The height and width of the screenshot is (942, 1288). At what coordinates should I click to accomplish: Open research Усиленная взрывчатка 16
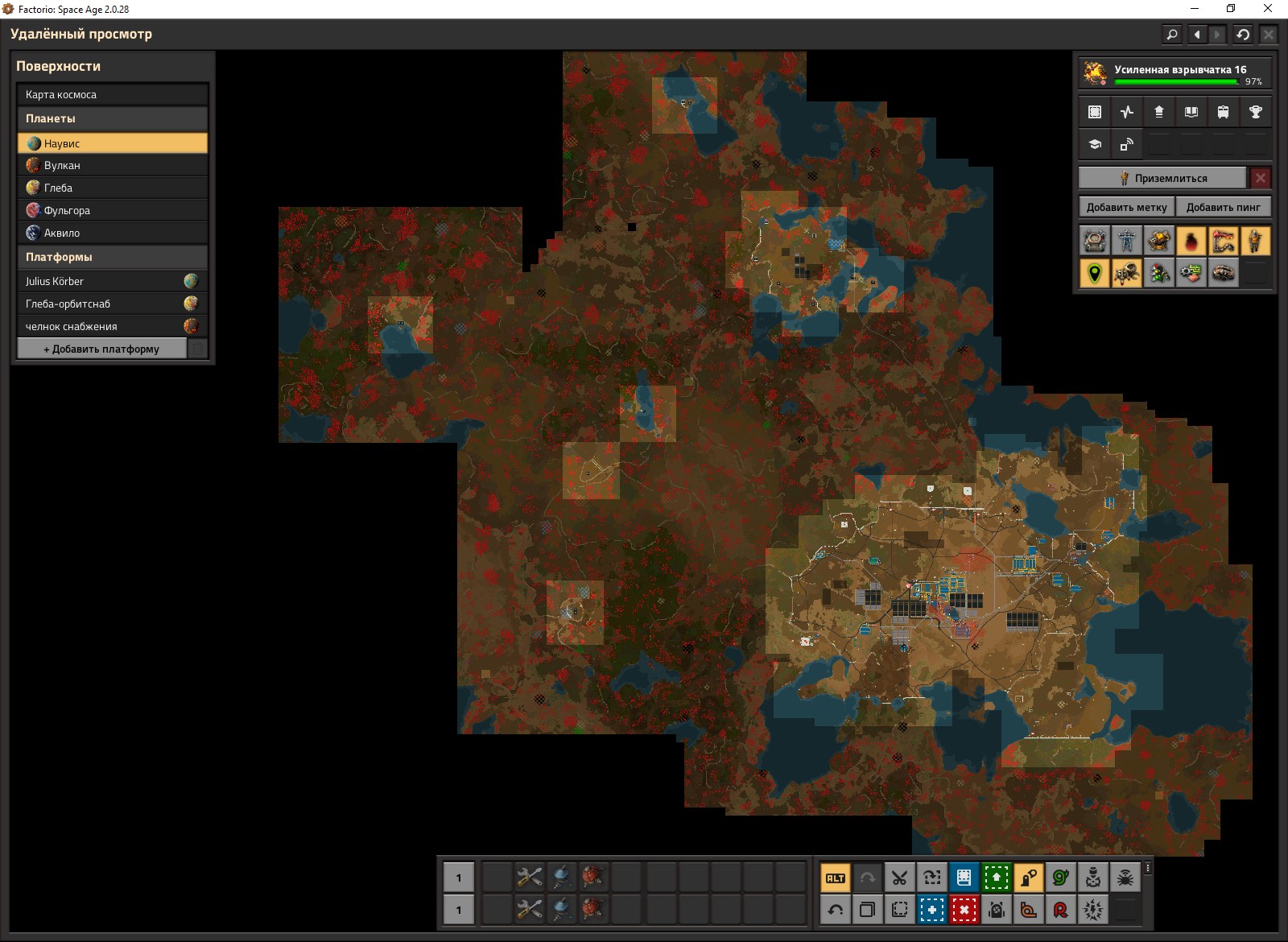(1175, 72)
